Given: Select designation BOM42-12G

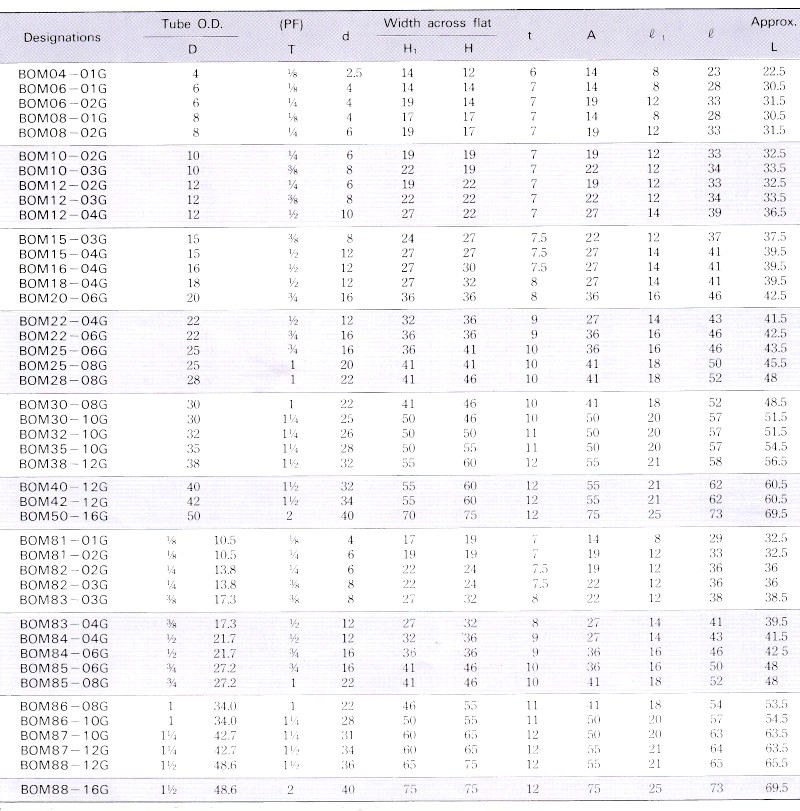Looking at the screenshot, I should click(64, 502).
